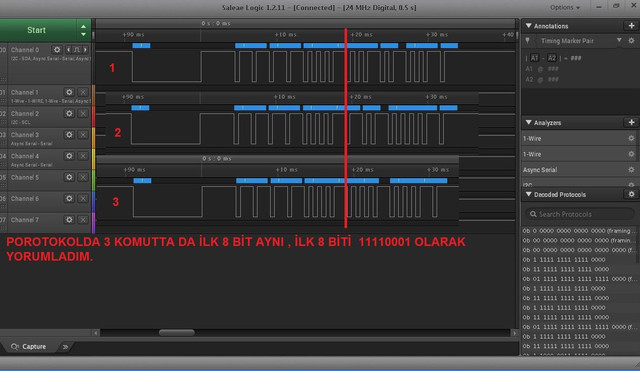Open Channel 4 settings gear

click(x=69, y=156)
